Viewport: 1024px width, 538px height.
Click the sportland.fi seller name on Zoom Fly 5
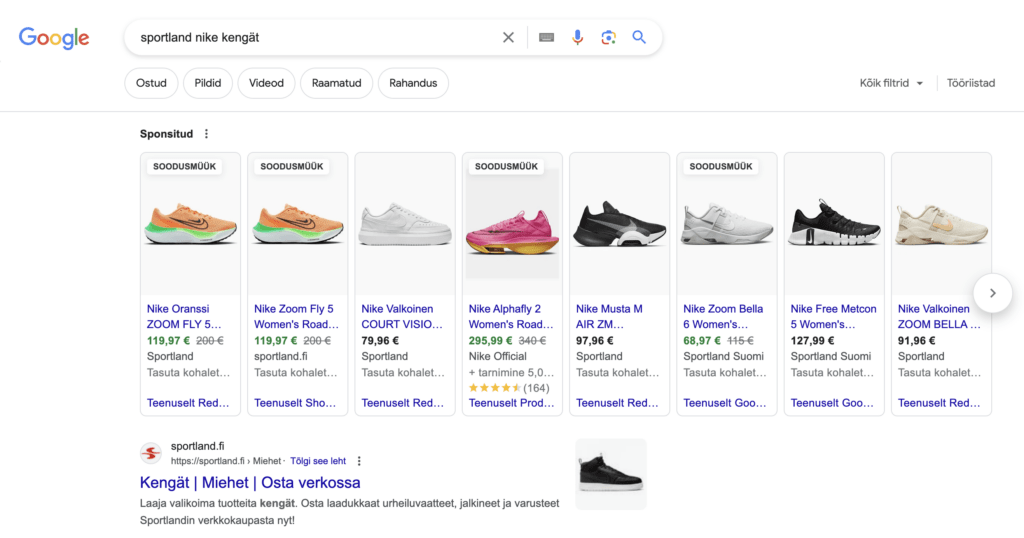click(x=281, y=356)
